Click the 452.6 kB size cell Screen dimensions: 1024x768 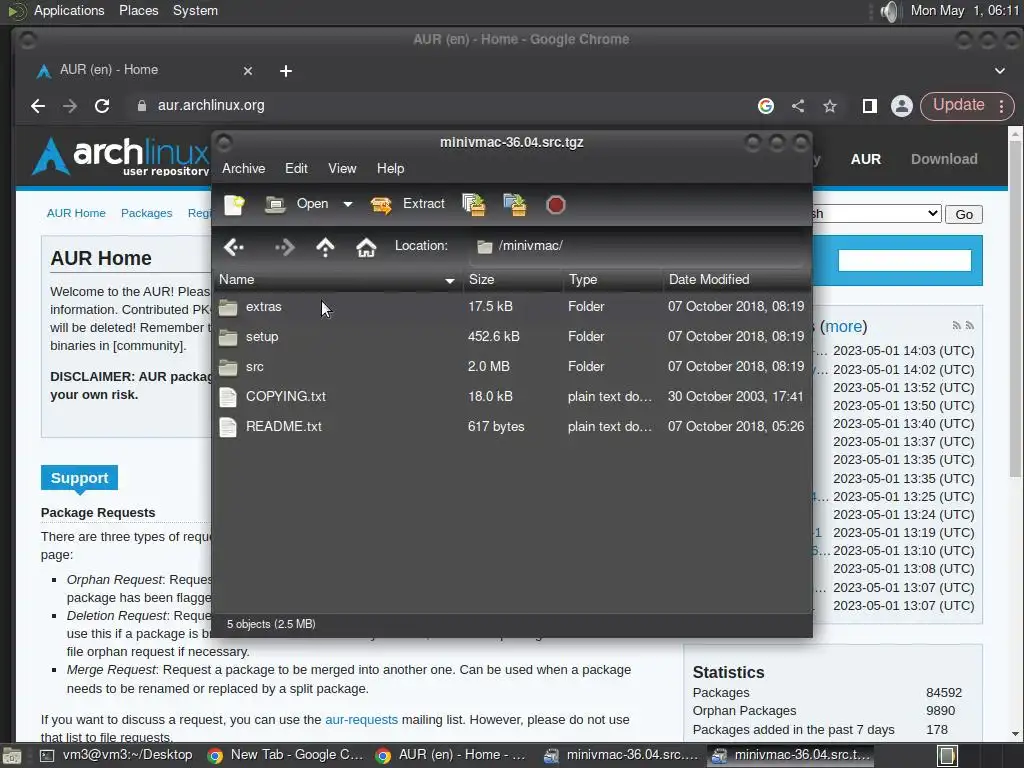point(494,336)
